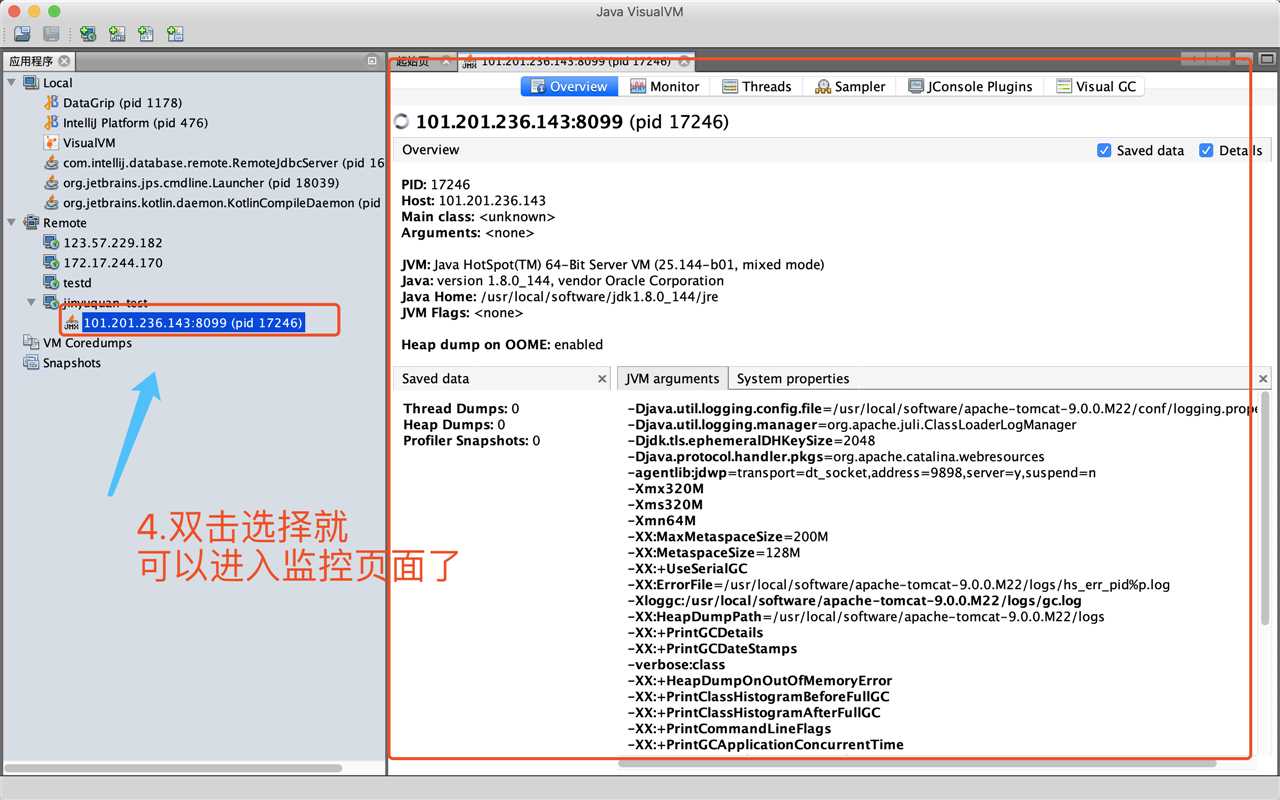Select the jinyuquan_test host icon
1280x800 pixels.
pos(51,303)
